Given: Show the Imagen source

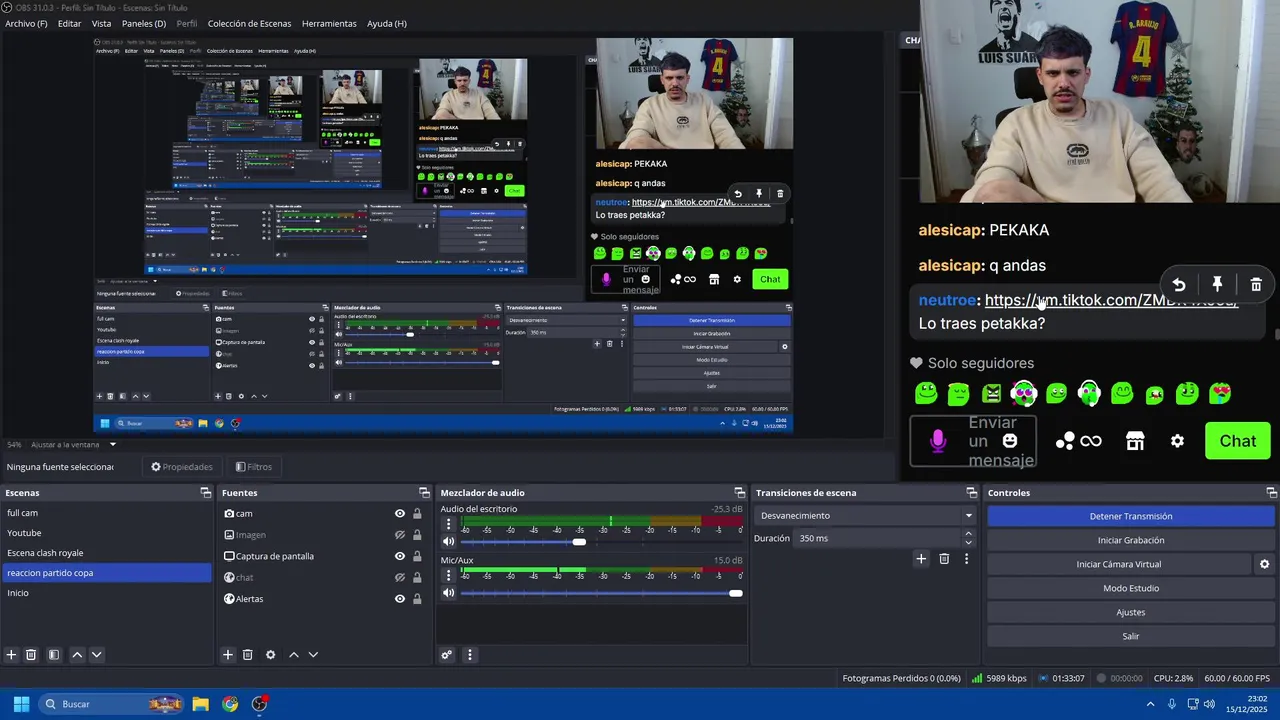Looking at the screenshot, I should [400, 535].
